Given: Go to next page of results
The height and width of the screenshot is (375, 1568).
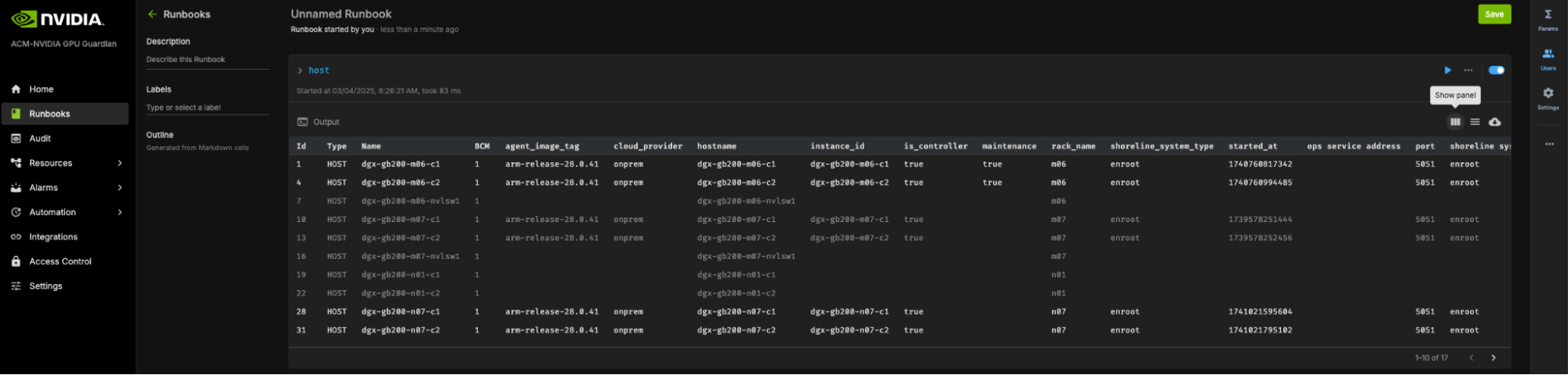Looking at the screenshot, I should pos(1493,358).
